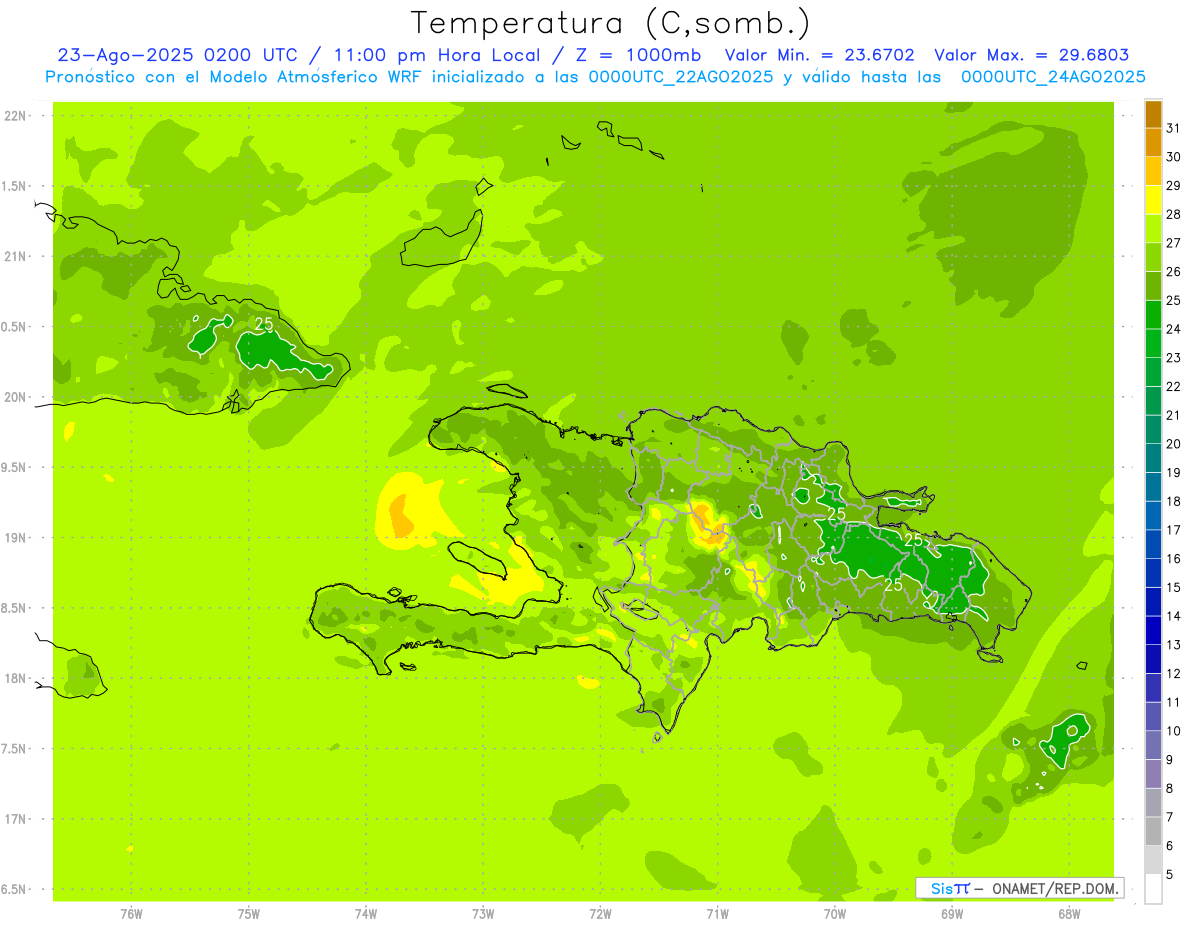
Task: Click the 72W longitude label
Action: point(600,914)
